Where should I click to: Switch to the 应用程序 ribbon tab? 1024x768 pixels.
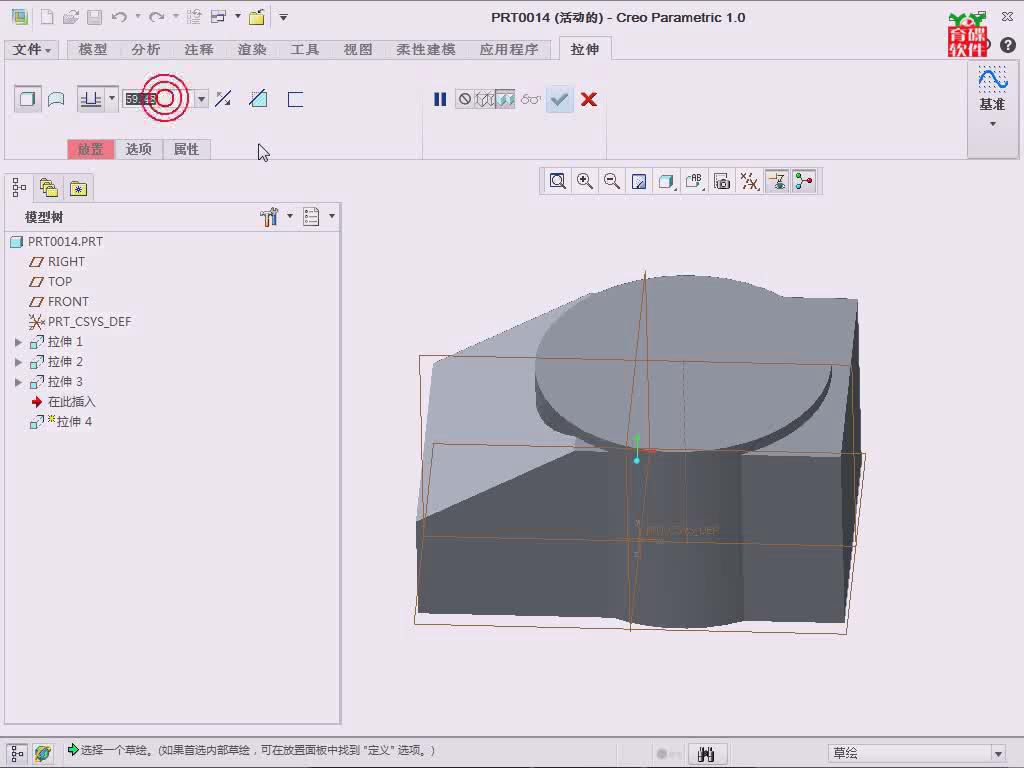(509, 50)
